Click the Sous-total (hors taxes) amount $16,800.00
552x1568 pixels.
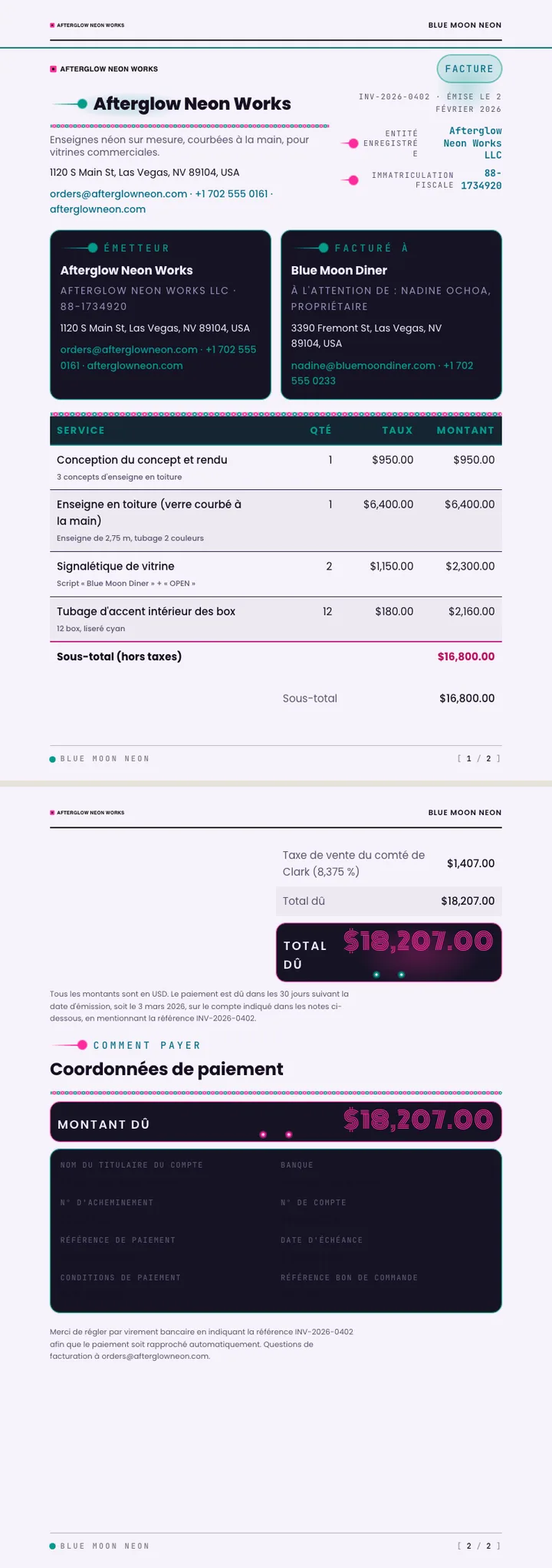click(465, 656)
